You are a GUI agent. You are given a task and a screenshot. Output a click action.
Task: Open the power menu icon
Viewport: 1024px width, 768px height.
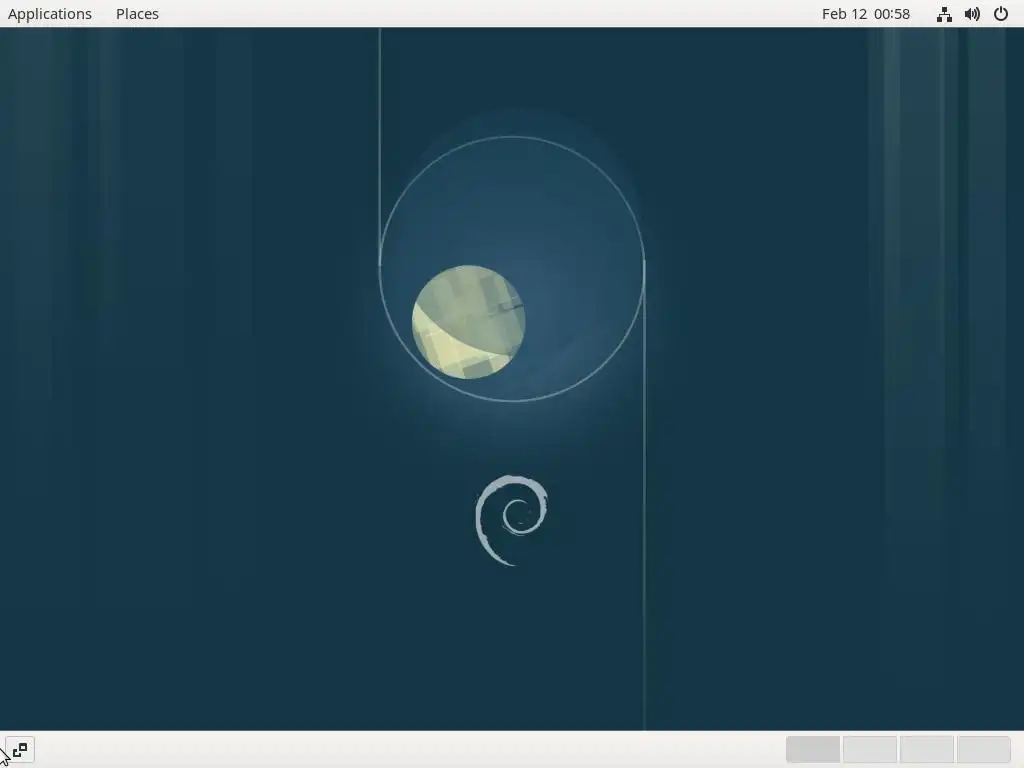point(1000,14)
